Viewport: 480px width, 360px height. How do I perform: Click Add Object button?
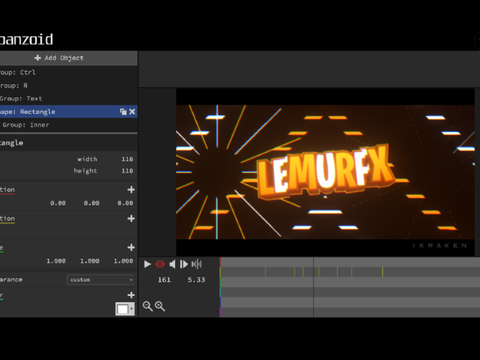point(59,58)
